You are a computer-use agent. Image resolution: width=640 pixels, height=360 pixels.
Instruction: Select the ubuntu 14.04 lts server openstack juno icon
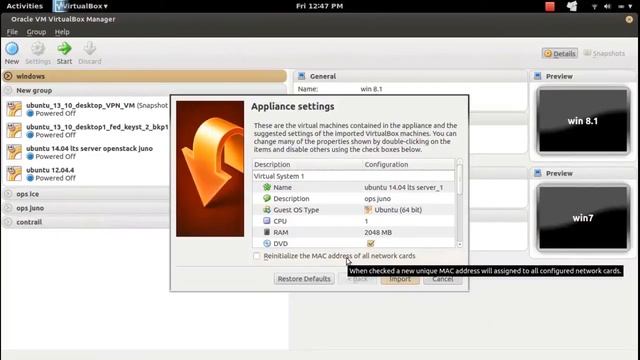tap(14, 152)
